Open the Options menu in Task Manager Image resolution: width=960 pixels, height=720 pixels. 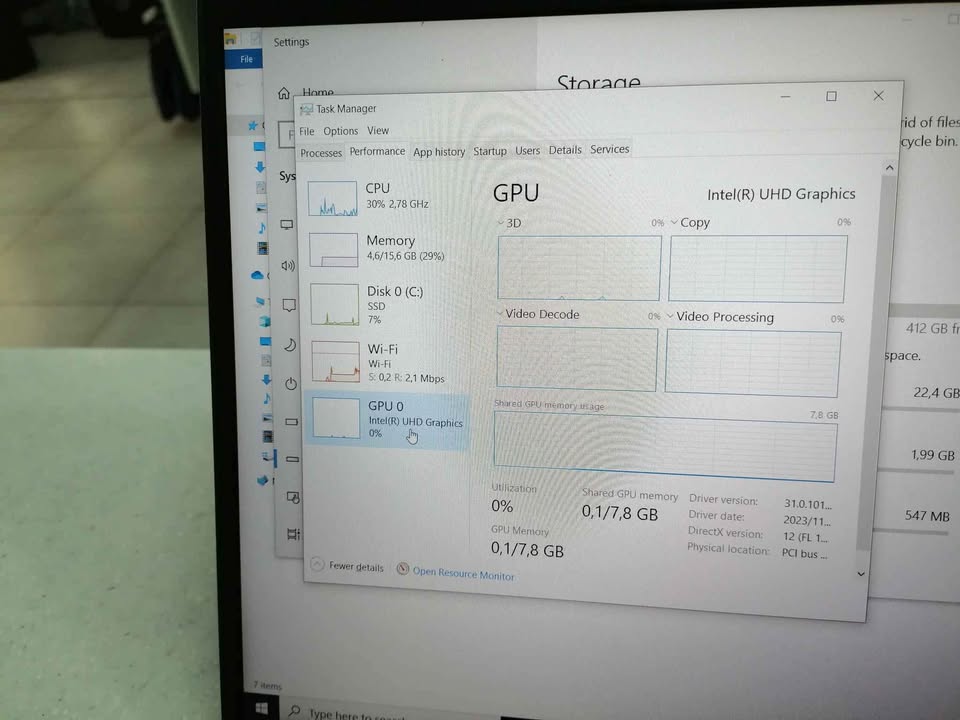pyautogui.click(x=340, y=131)
